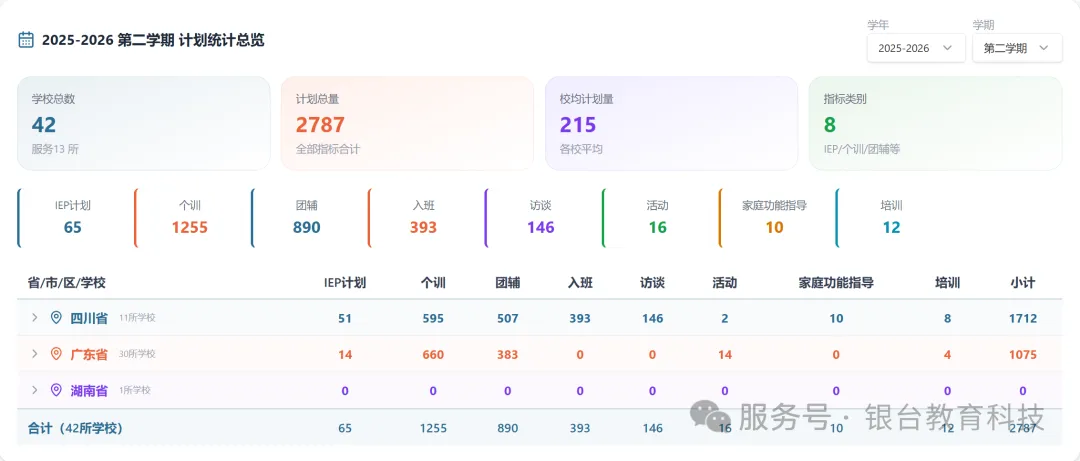Select the 校均计划量 summary card
The image size is (1080, 461).
[x=672, y=123]
